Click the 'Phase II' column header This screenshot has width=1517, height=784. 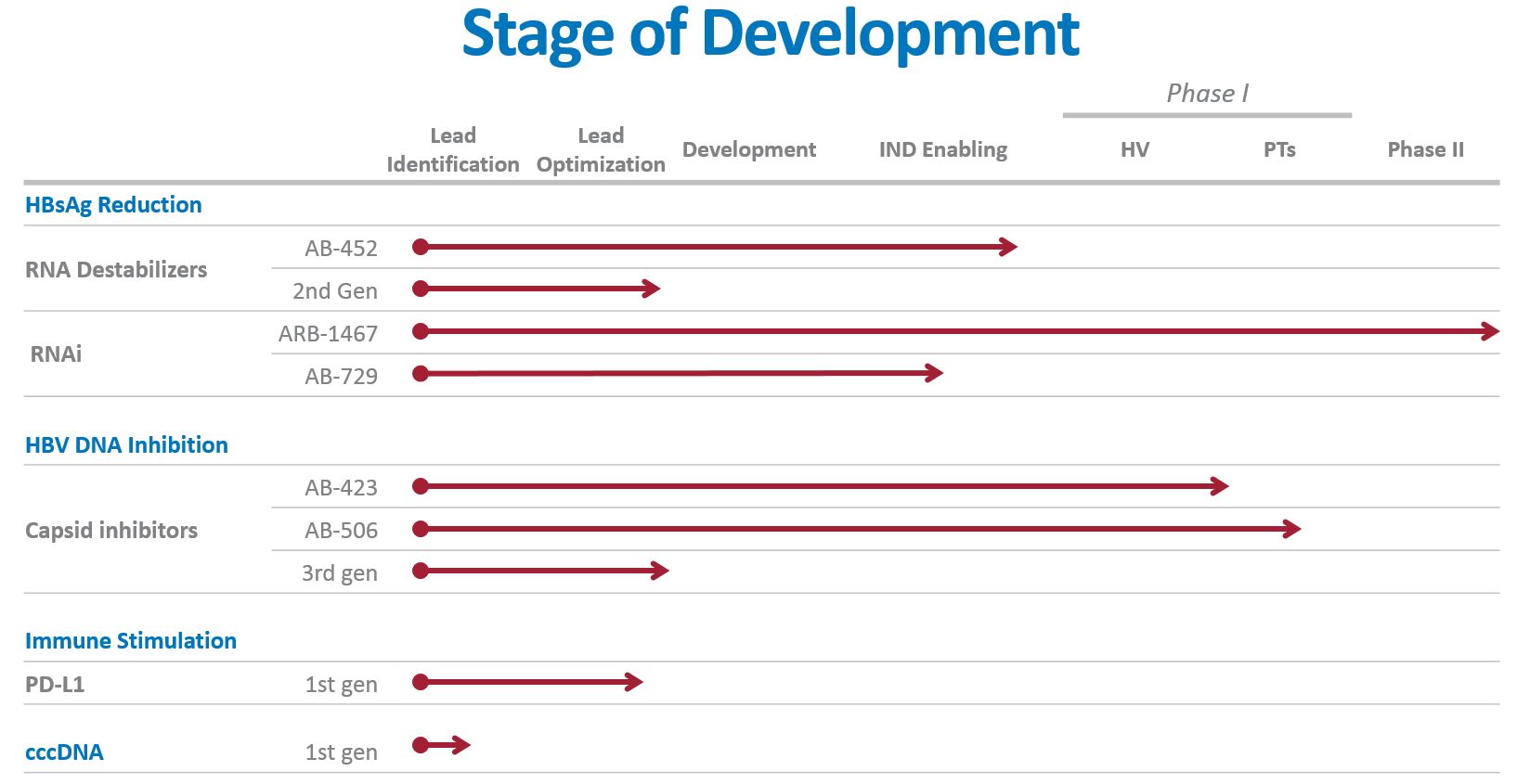(x=1425, y=149)
